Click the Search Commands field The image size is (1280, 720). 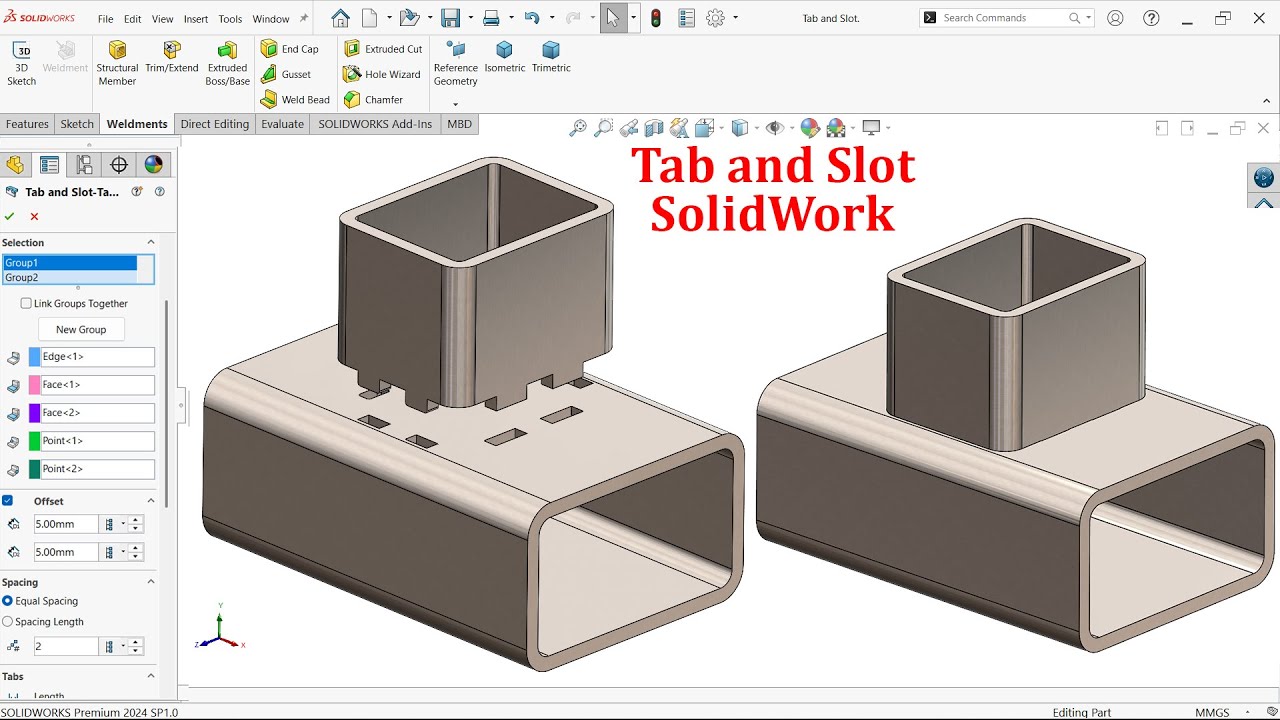1005,18
